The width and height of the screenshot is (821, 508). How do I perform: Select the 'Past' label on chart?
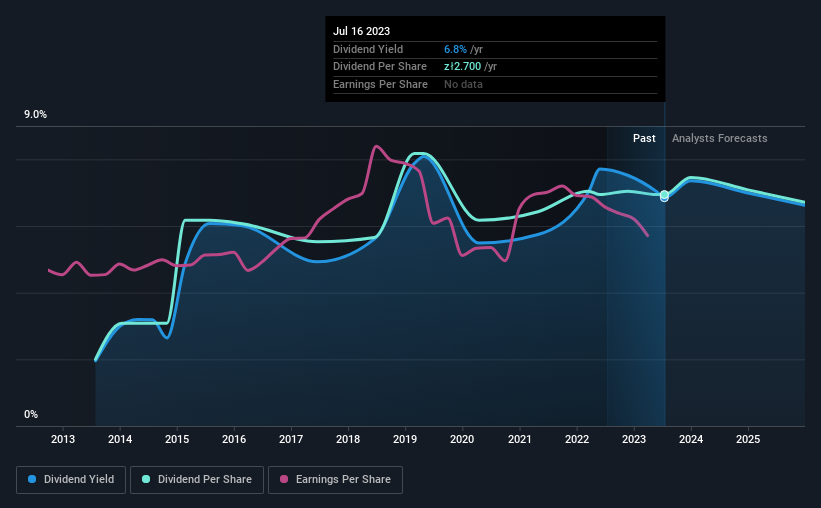644,138
